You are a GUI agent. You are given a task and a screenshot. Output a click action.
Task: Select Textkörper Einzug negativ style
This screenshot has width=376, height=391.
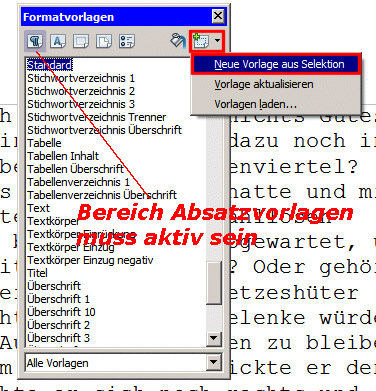tap(90, 260)
